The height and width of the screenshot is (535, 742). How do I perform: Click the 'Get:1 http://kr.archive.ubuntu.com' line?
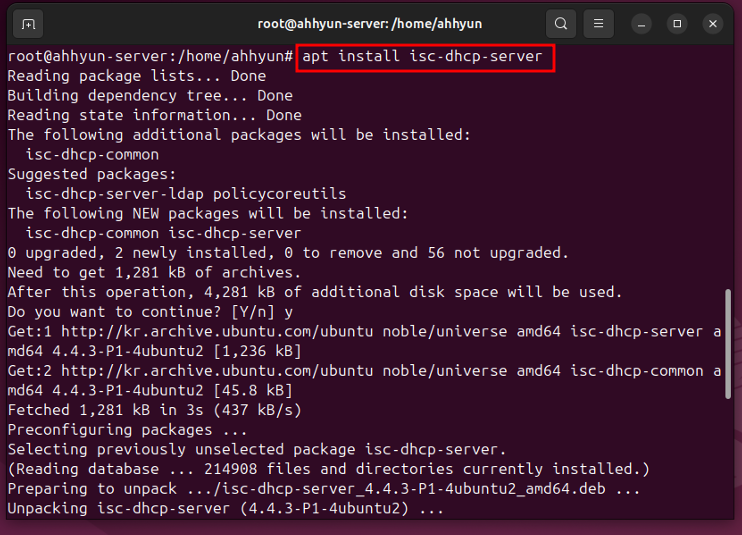(364, 331)
